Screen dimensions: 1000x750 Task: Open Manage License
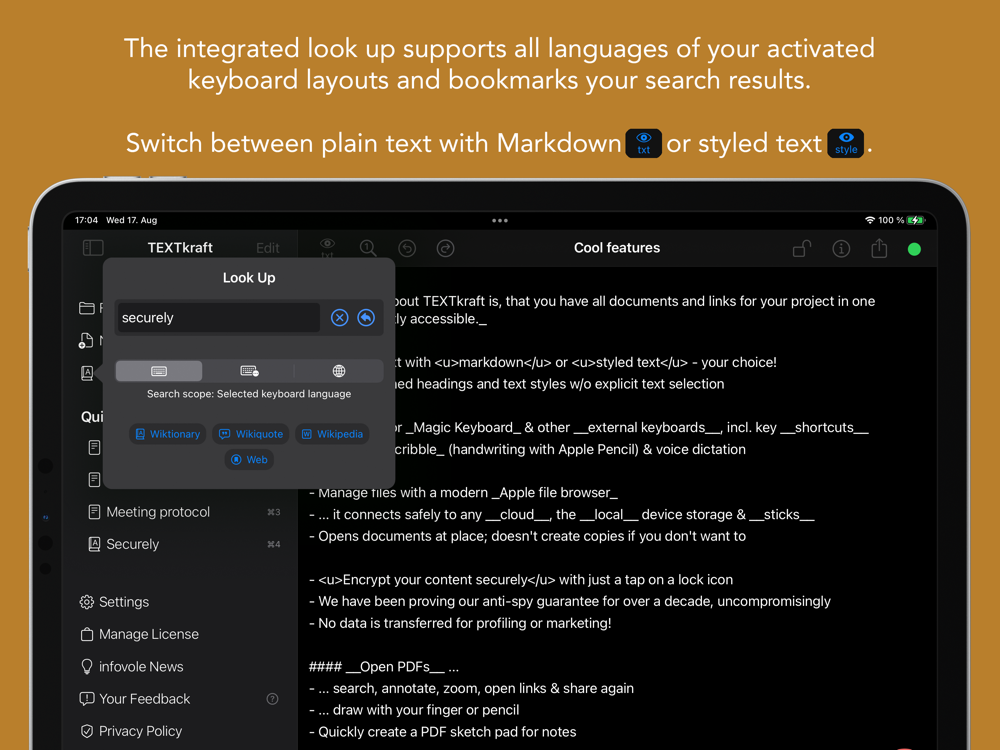click(x=139, y=634)
